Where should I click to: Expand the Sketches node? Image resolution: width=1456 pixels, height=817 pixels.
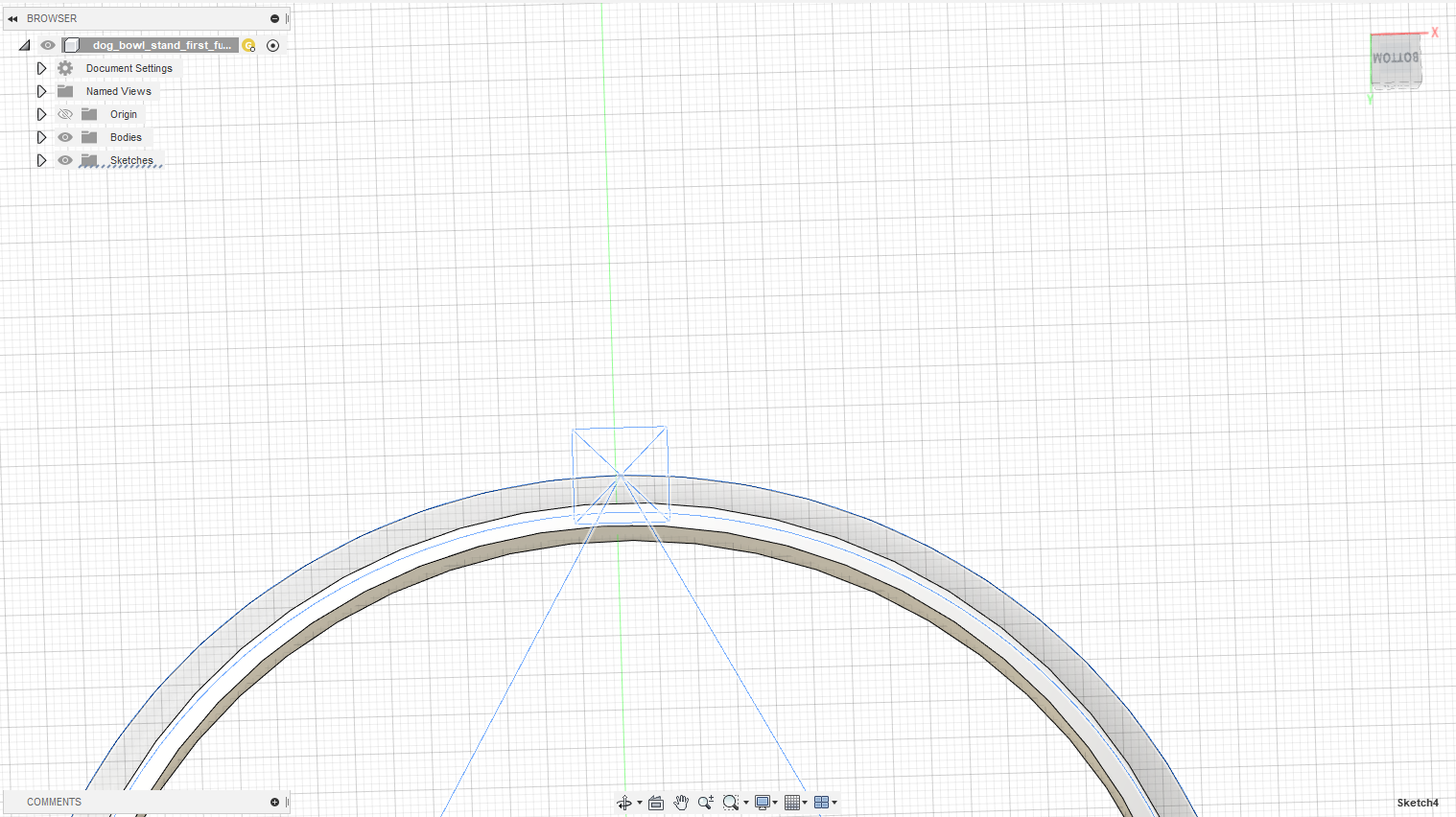(41, 160)
